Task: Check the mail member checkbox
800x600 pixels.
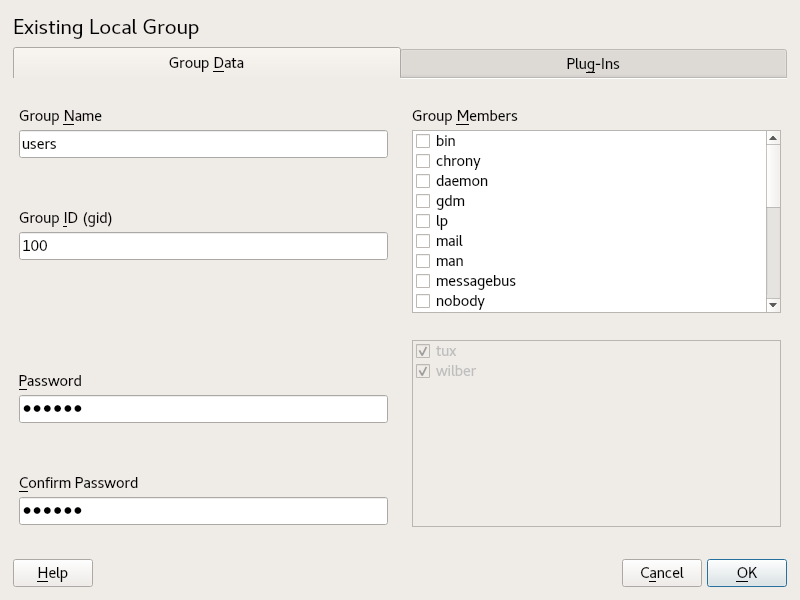Action: click(x=423, y=241)
